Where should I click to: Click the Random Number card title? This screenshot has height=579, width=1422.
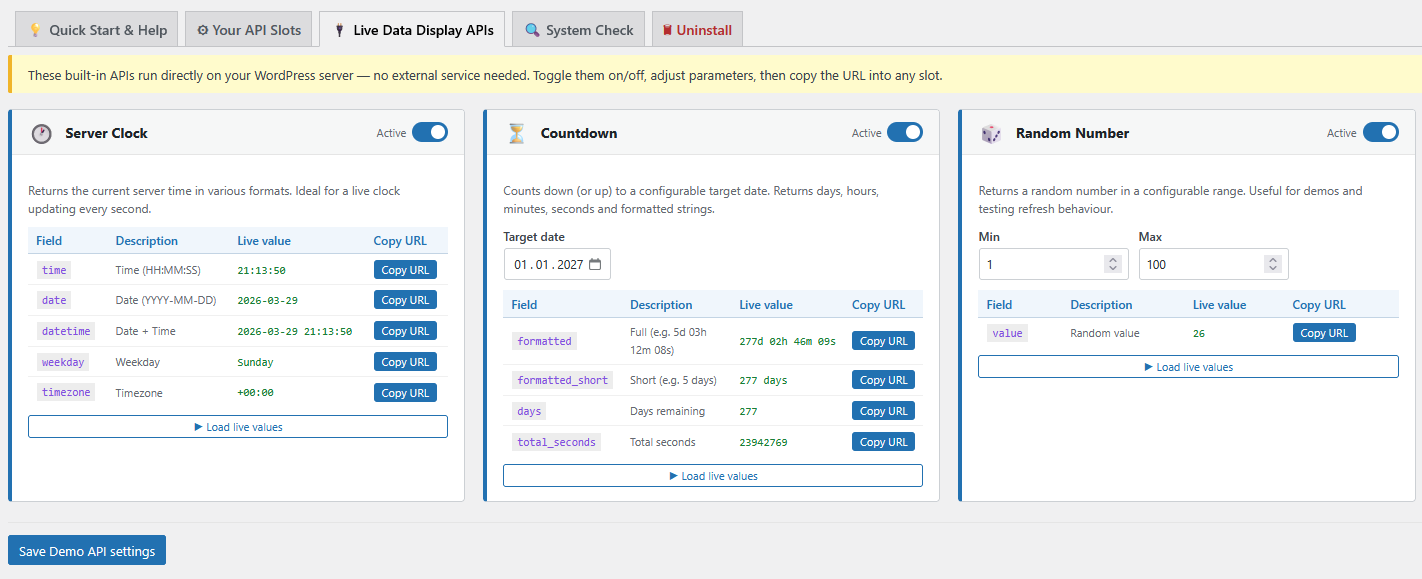point(1072,133)
